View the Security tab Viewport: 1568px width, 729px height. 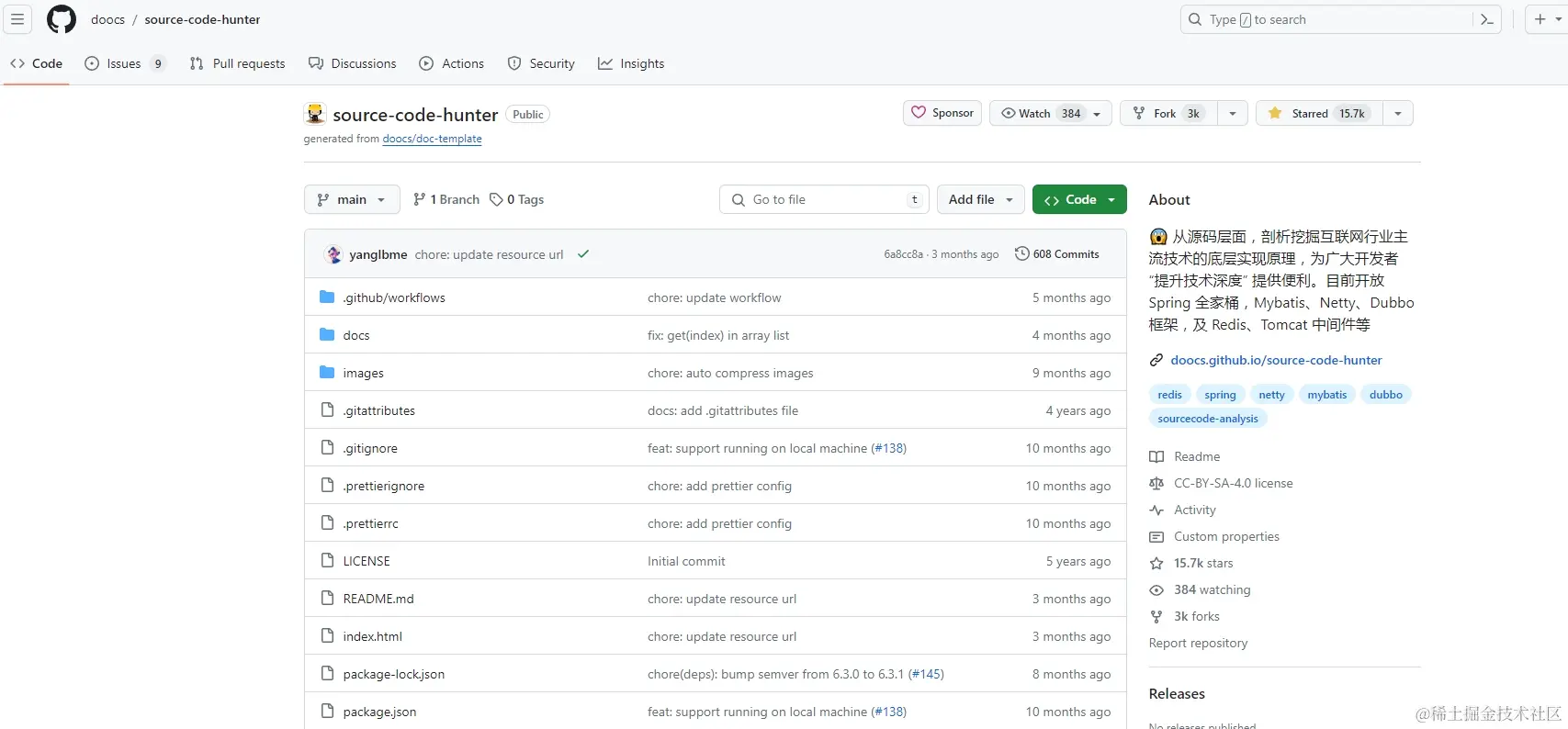541,63
